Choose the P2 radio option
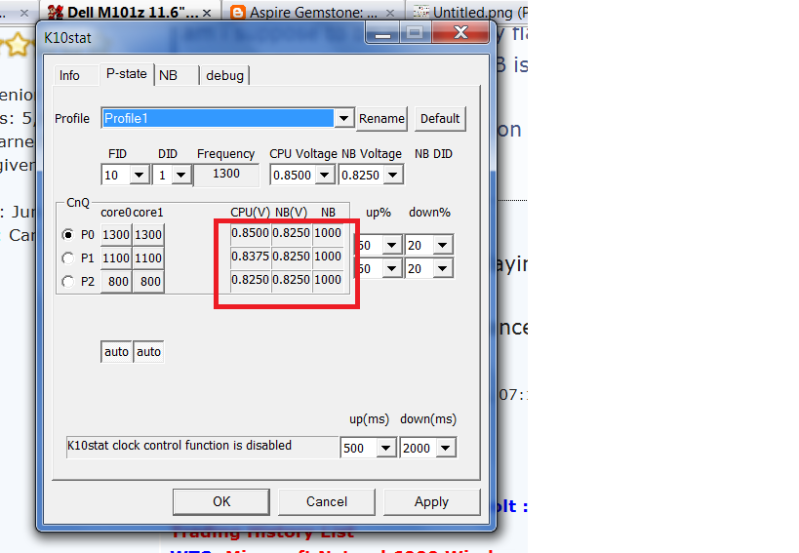 click(x=68, y=282)
